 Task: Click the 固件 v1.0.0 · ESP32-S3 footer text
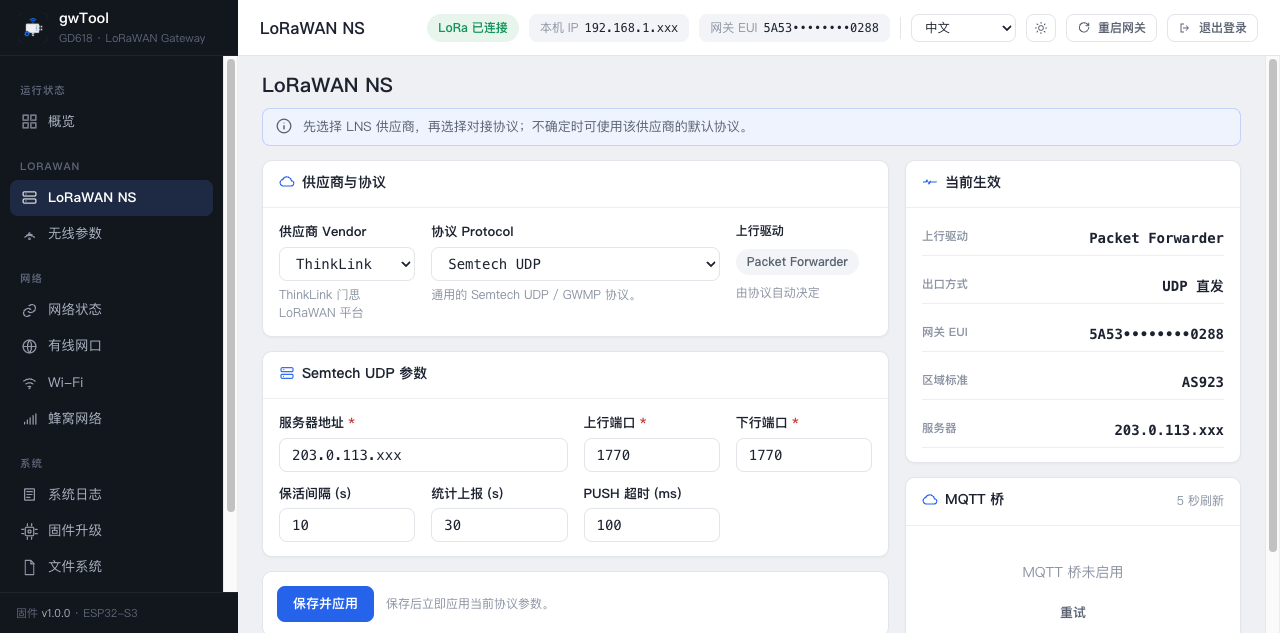tap(77, 613)
